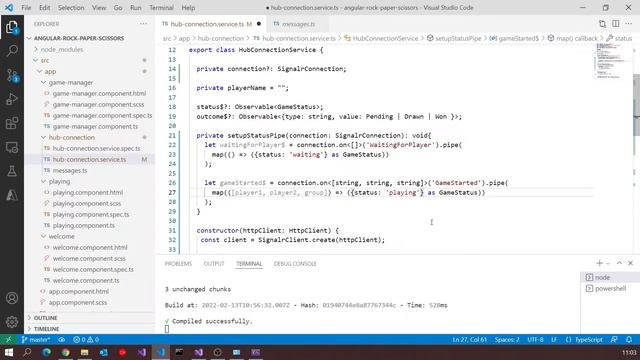Viewport: 640px width, 360px height.
Task: Open the Explorer view in activity bar
Action: pyautogui.click(x=12, y=27)
